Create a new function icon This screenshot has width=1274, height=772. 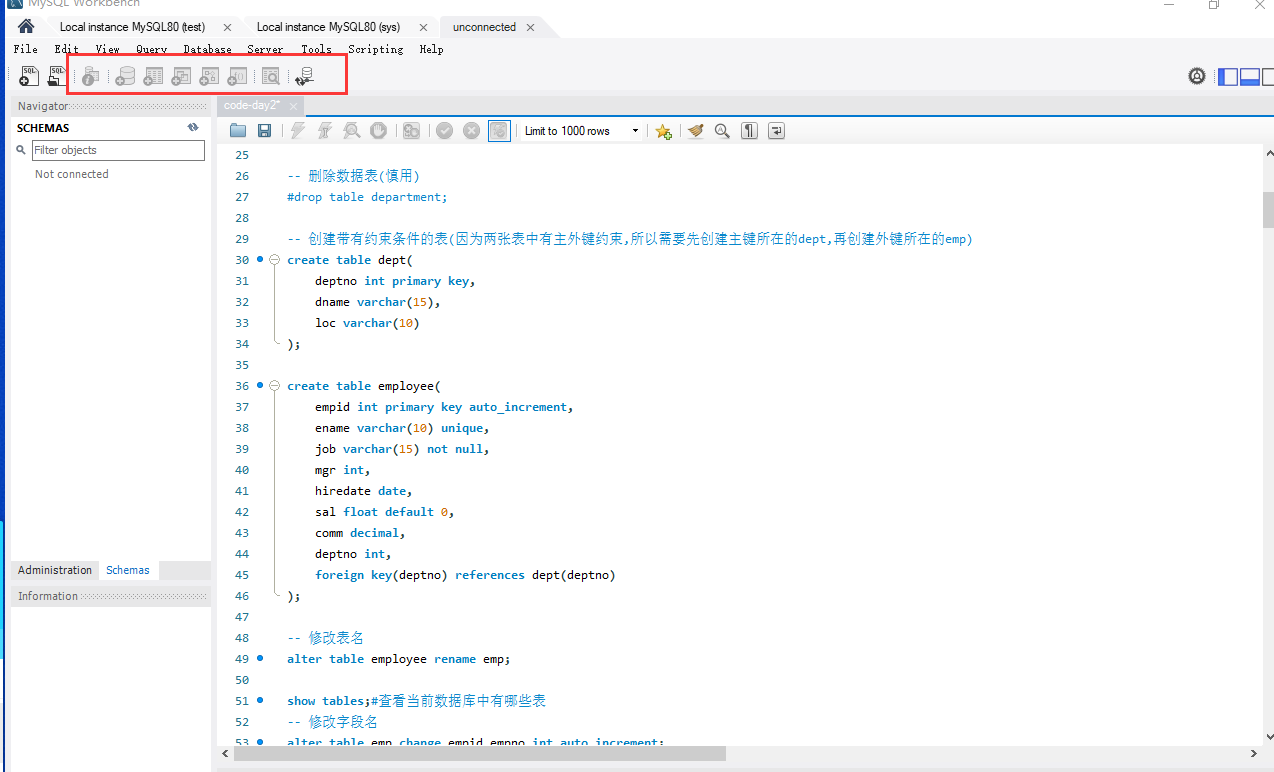[237, 76]
